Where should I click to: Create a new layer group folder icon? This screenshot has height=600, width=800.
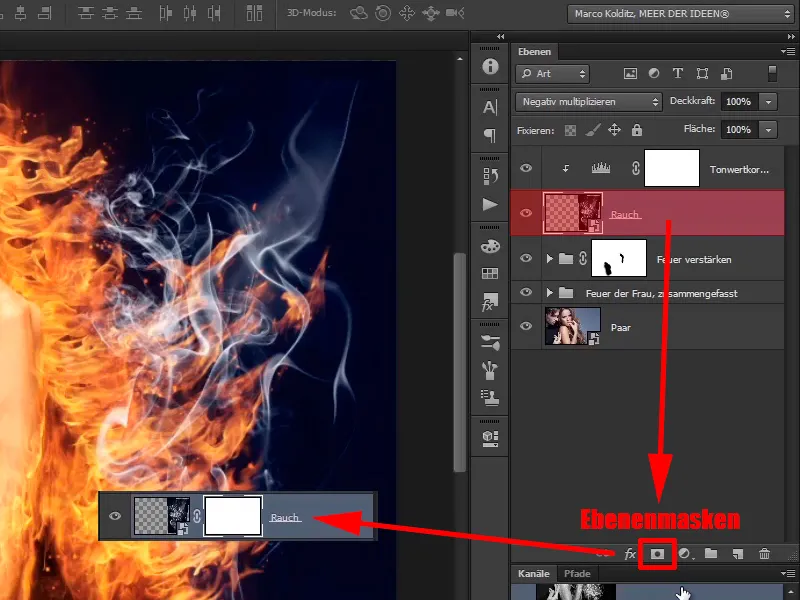click(x=711, y=554)
